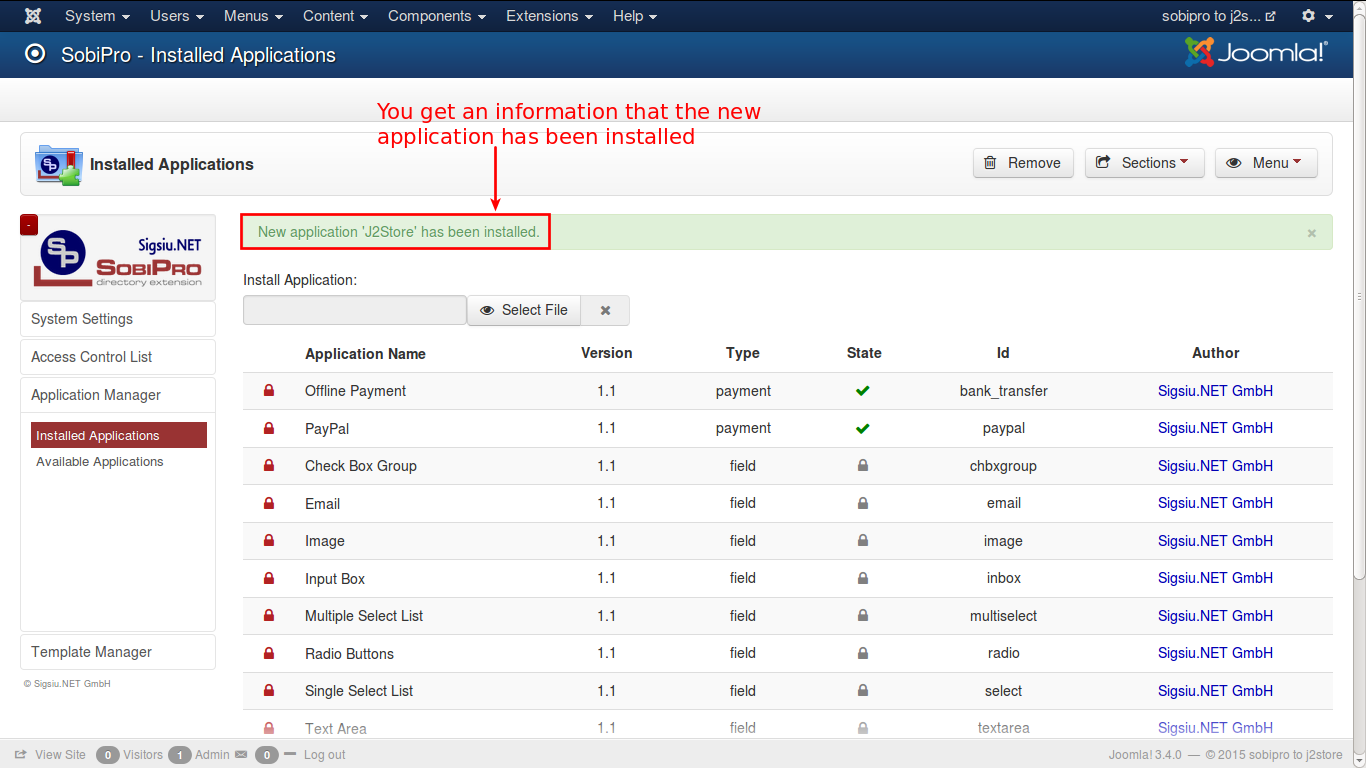The width and height of the screenshot is (1366, 768).
Task: Click View Site in the status bar
Action: pos(50,755)
